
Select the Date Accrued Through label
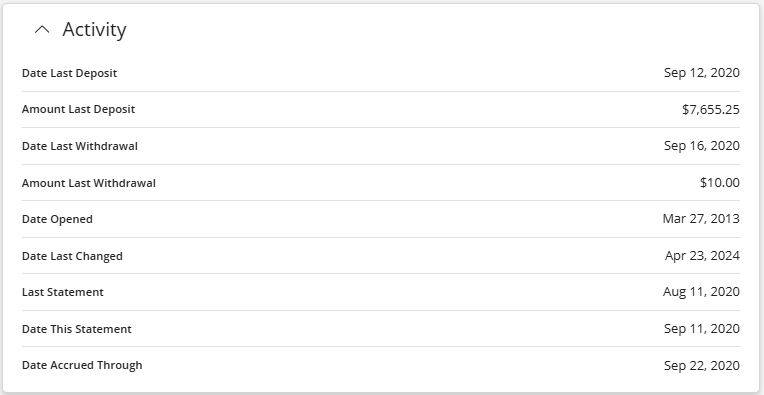(x=82, y=365)
